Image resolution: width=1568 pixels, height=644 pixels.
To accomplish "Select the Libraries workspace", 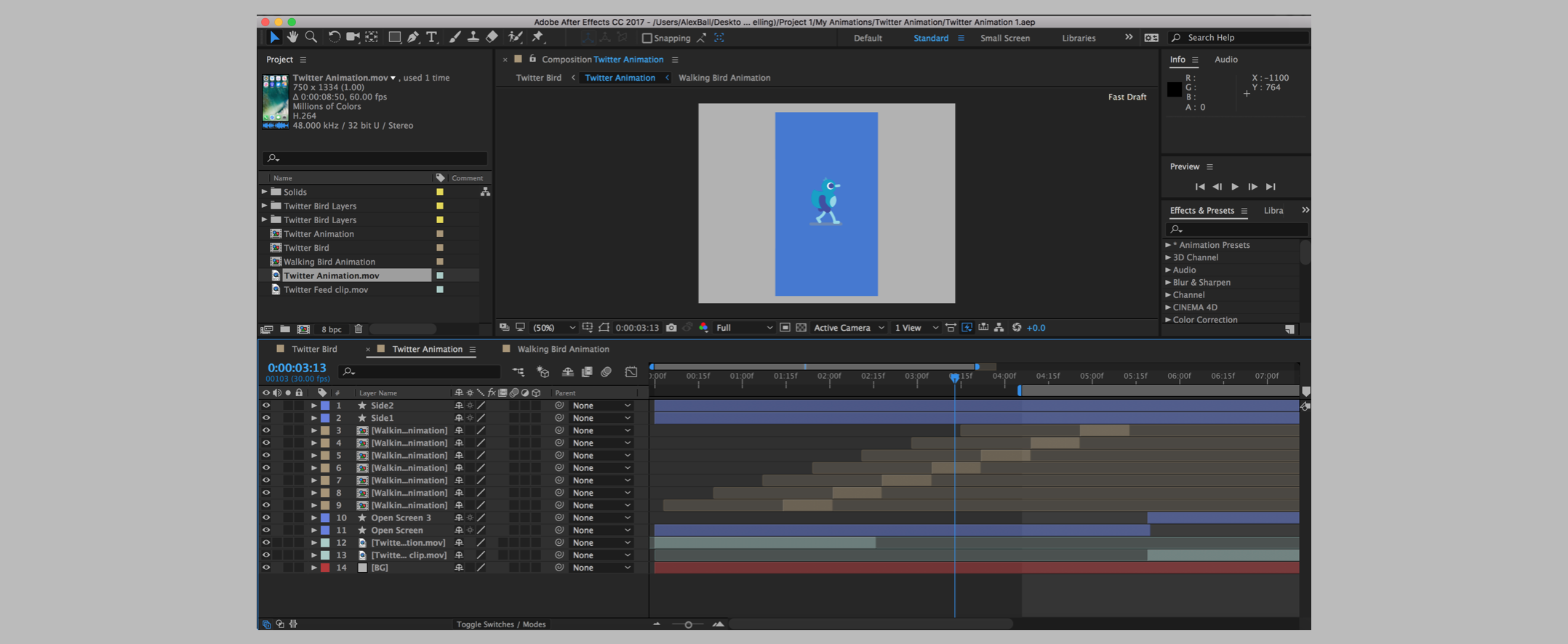I will 1079,38.
